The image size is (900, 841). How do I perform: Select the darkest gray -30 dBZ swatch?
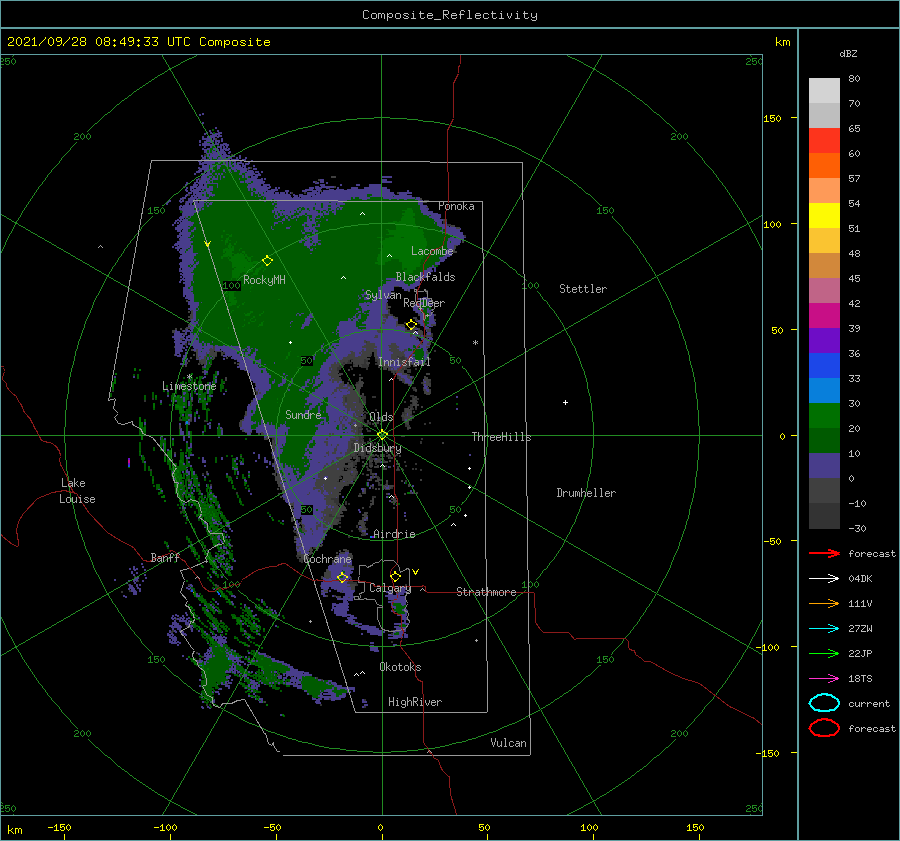[x=824, y=516]
